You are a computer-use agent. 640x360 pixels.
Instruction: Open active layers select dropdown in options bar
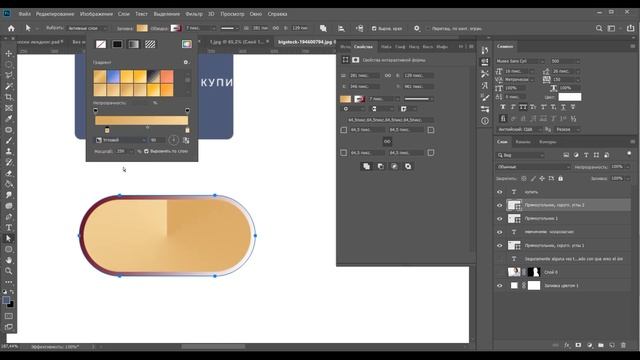tap(87, 28)
